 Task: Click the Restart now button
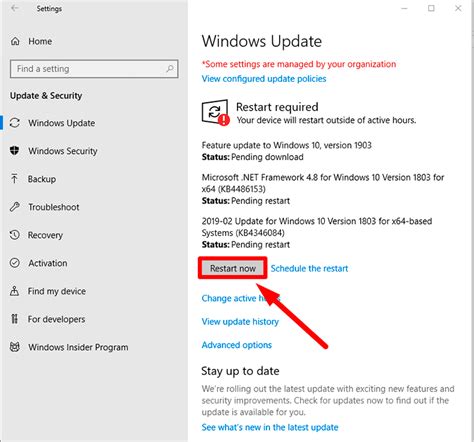(233, 268)
